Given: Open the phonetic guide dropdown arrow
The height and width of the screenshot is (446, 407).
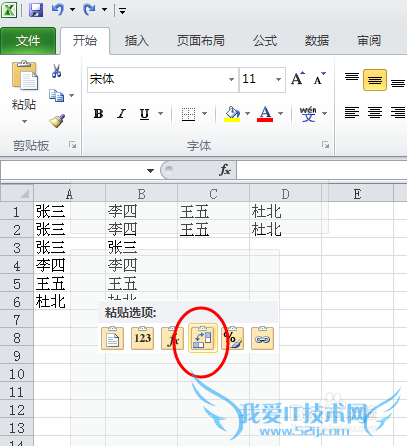Looking at the screenshot, I should pyautogui.click(x=324, y=114).
